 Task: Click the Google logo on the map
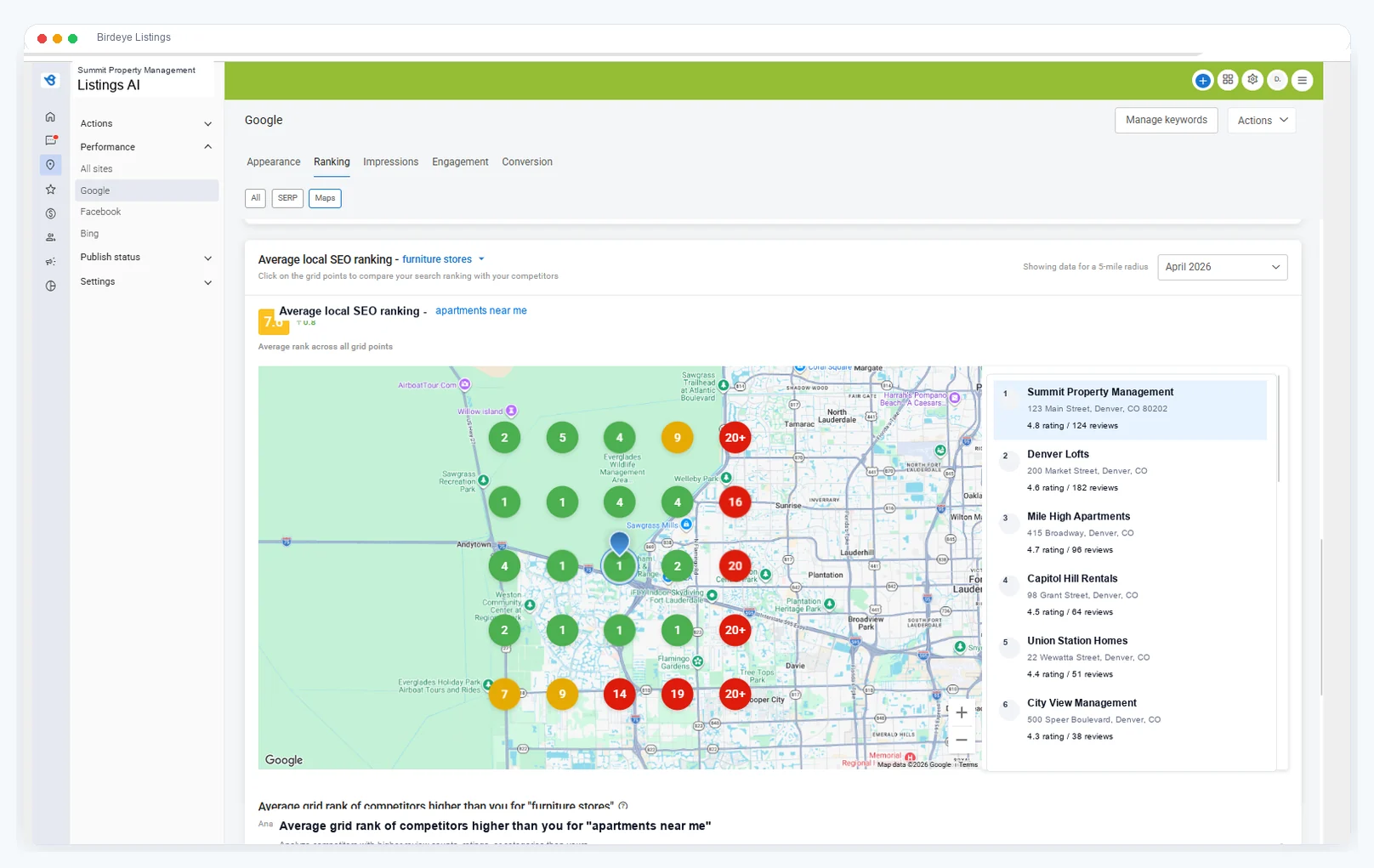[x=284, y=760]
